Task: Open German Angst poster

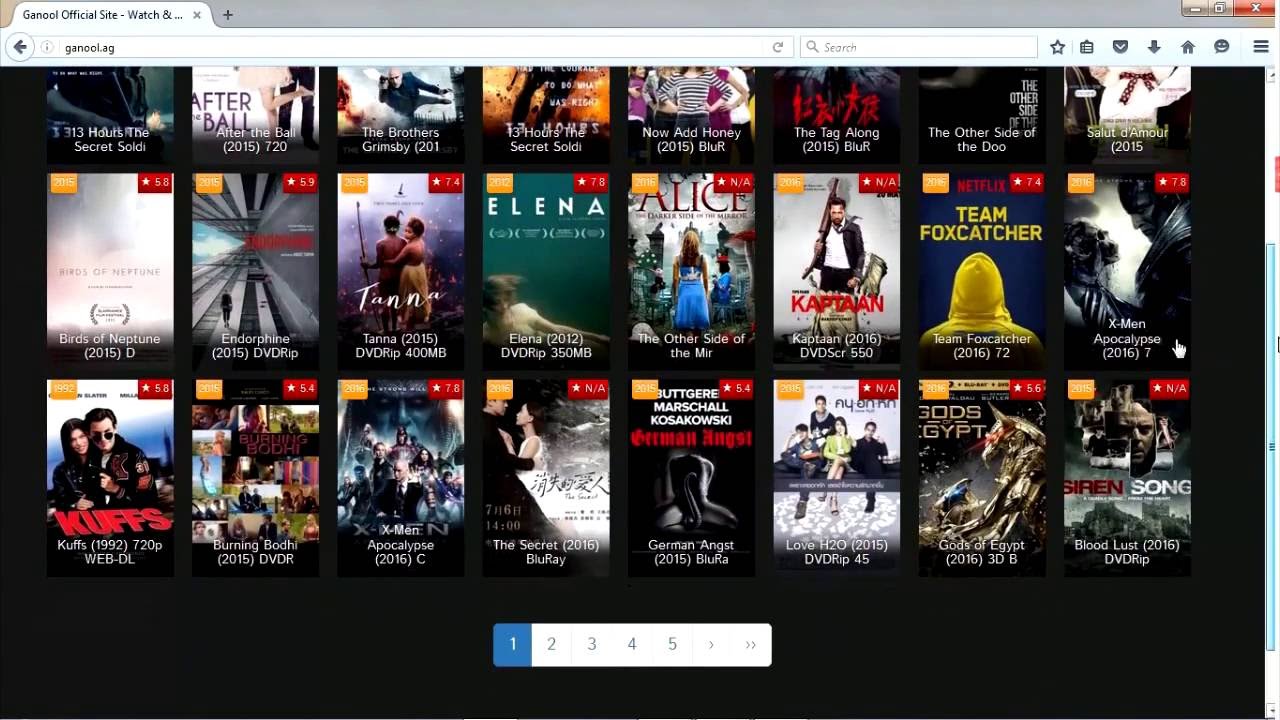Action: pos(691,478)
